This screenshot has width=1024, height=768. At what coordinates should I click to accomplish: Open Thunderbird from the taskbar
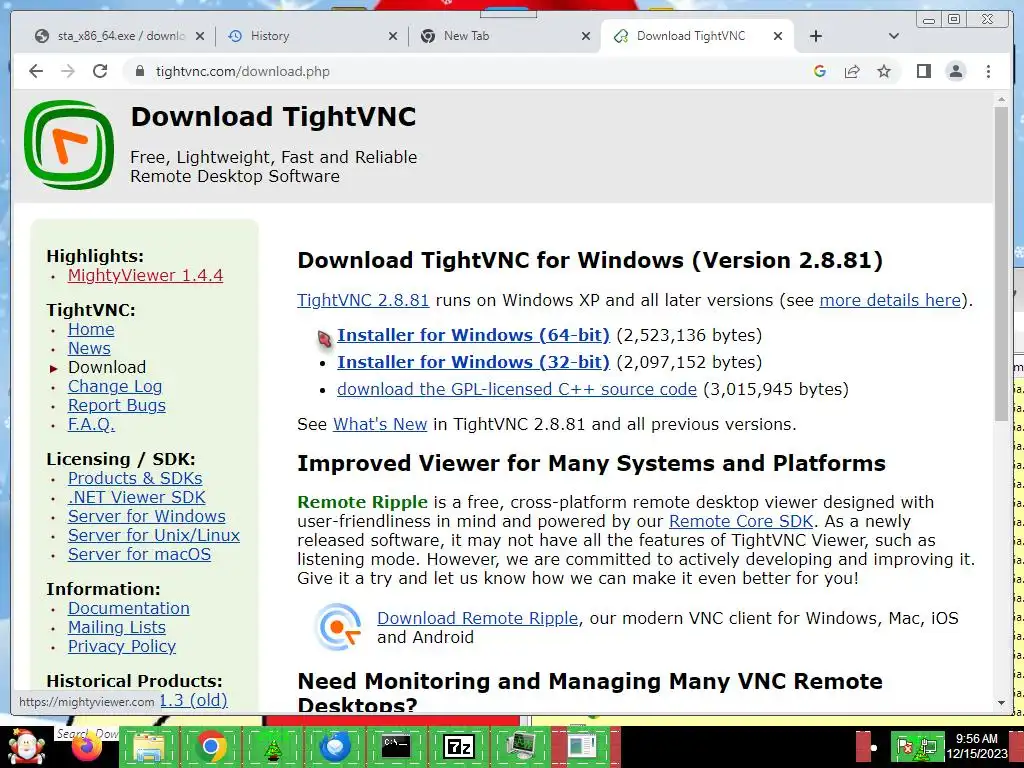(335, 746)
